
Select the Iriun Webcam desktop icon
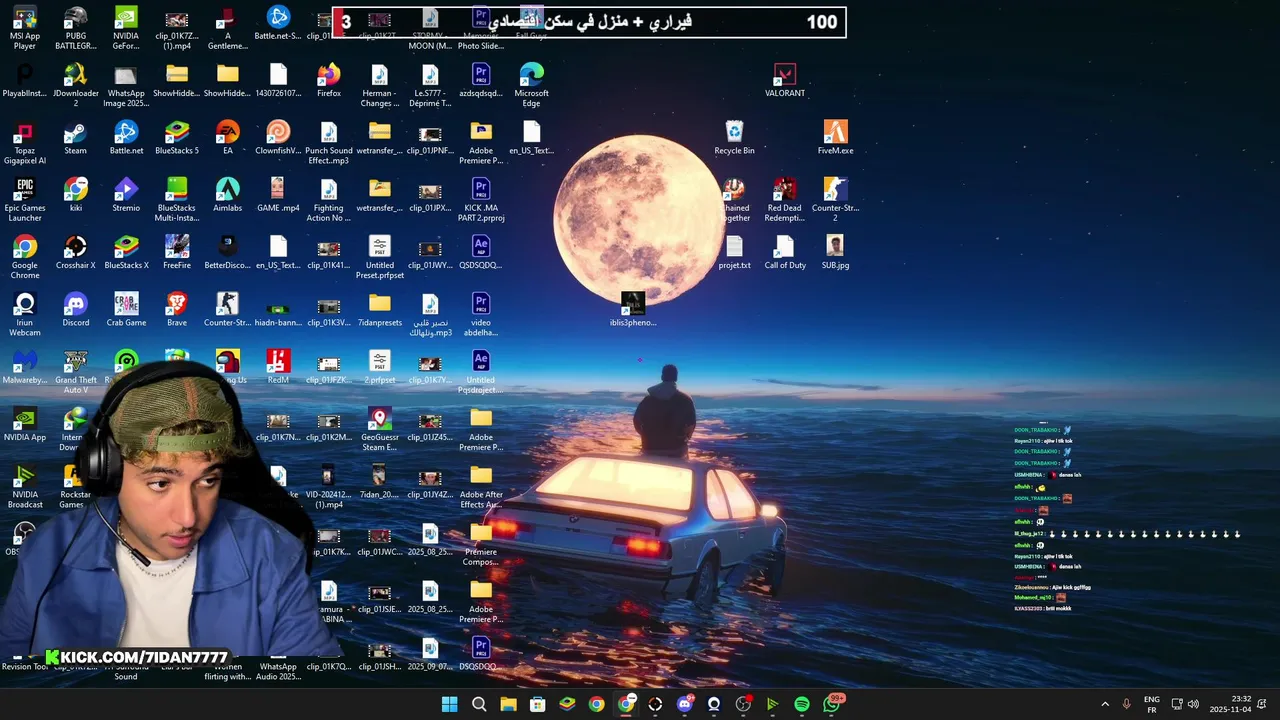pyautogui.click(x=25, y=314)
